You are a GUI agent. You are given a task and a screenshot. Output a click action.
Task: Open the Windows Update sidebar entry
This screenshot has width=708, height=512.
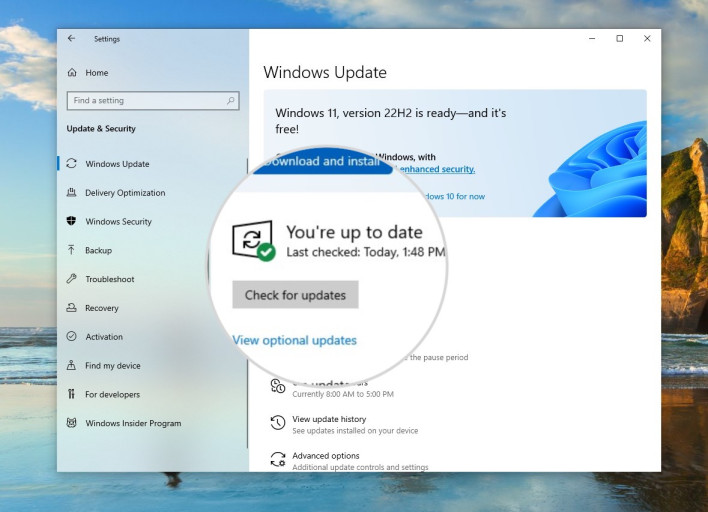(152, 163)
